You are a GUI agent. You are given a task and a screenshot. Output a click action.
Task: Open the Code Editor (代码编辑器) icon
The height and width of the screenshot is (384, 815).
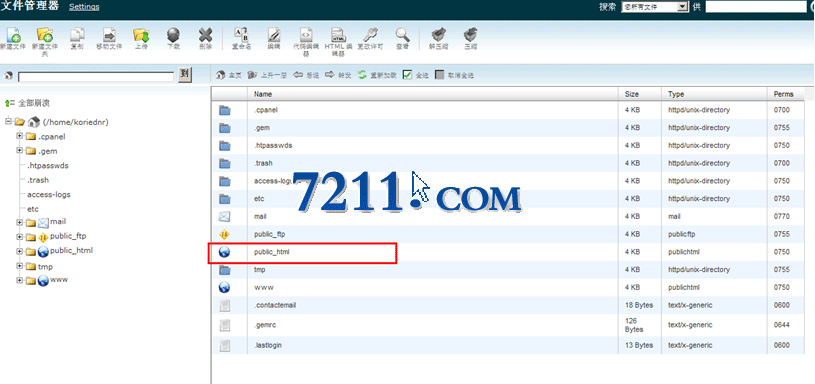[x=306, y=35]
